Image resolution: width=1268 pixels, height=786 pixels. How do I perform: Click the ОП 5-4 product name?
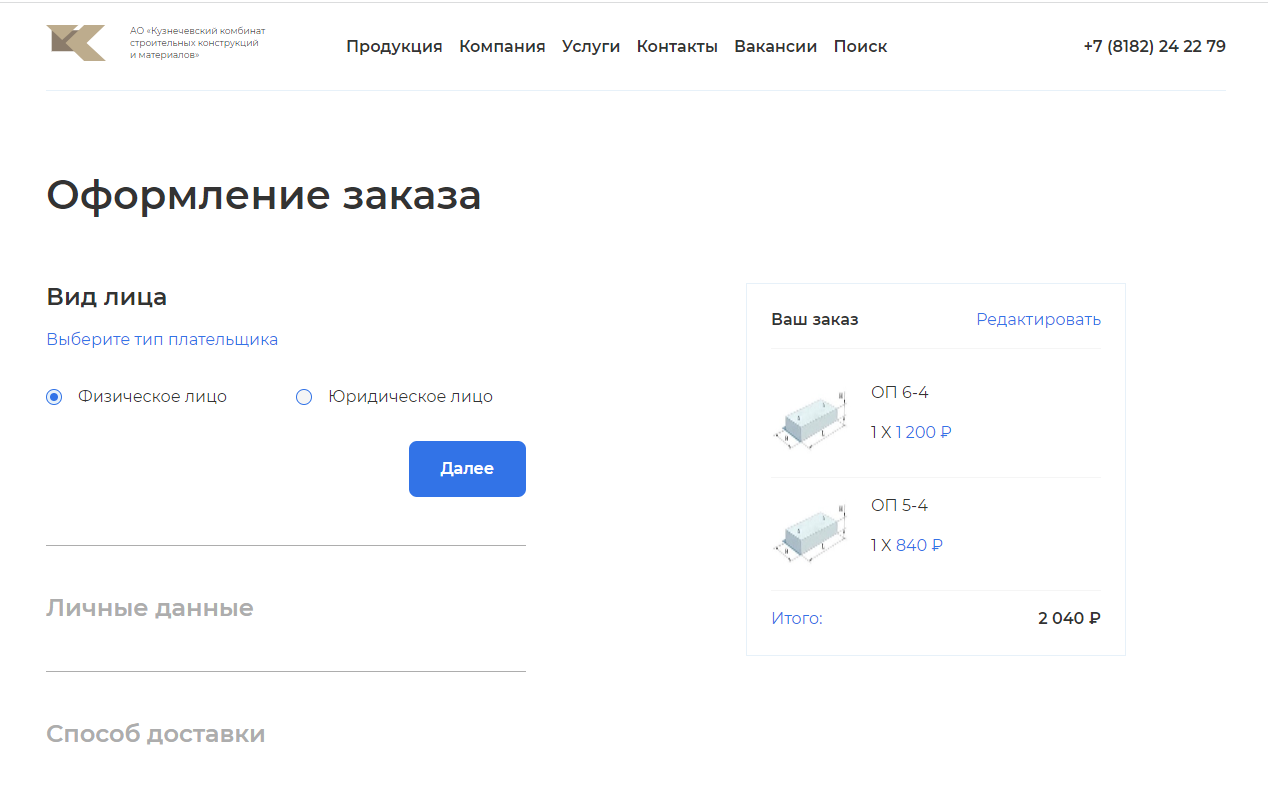click(899, 506)
